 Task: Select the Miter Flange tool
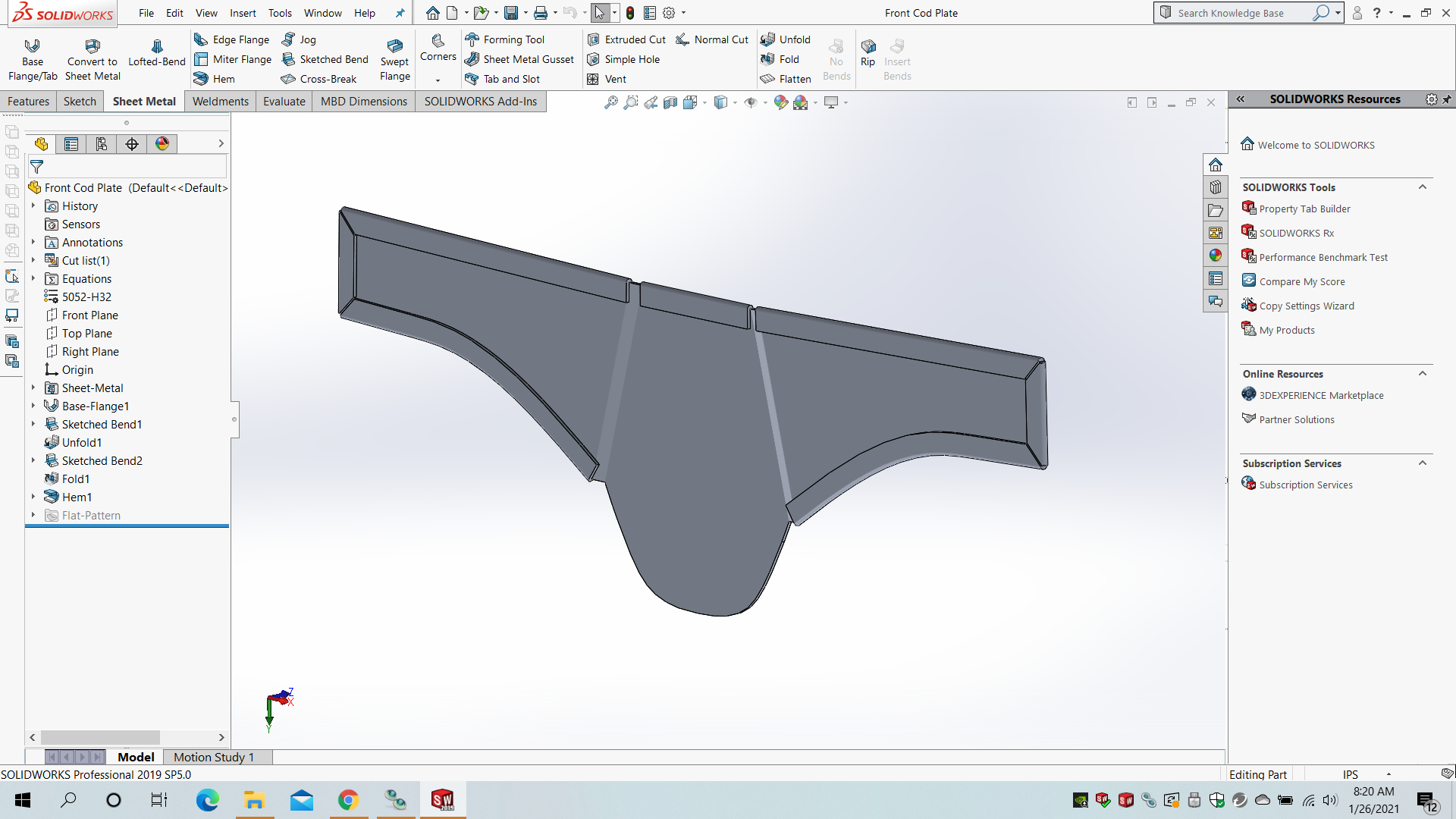coord(233,59)
